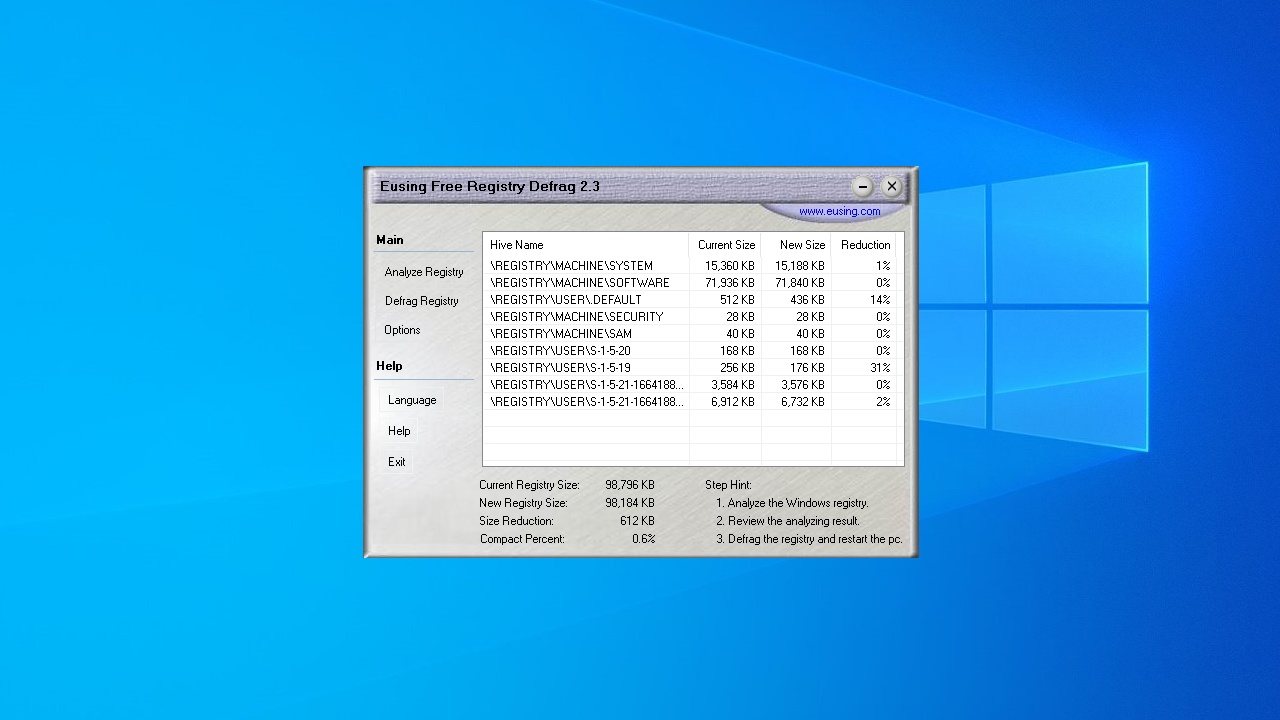
Task: Click the 31% reduction cell
Action: 880,368
